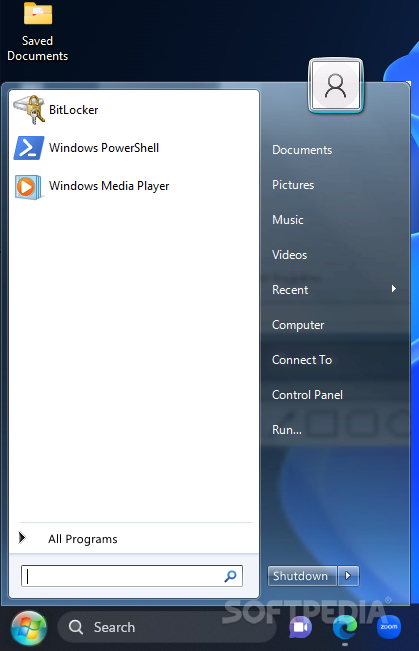Choose Connect To in the start menu
This screenshot has width=419, height=651.
click(x=302, y=360)
